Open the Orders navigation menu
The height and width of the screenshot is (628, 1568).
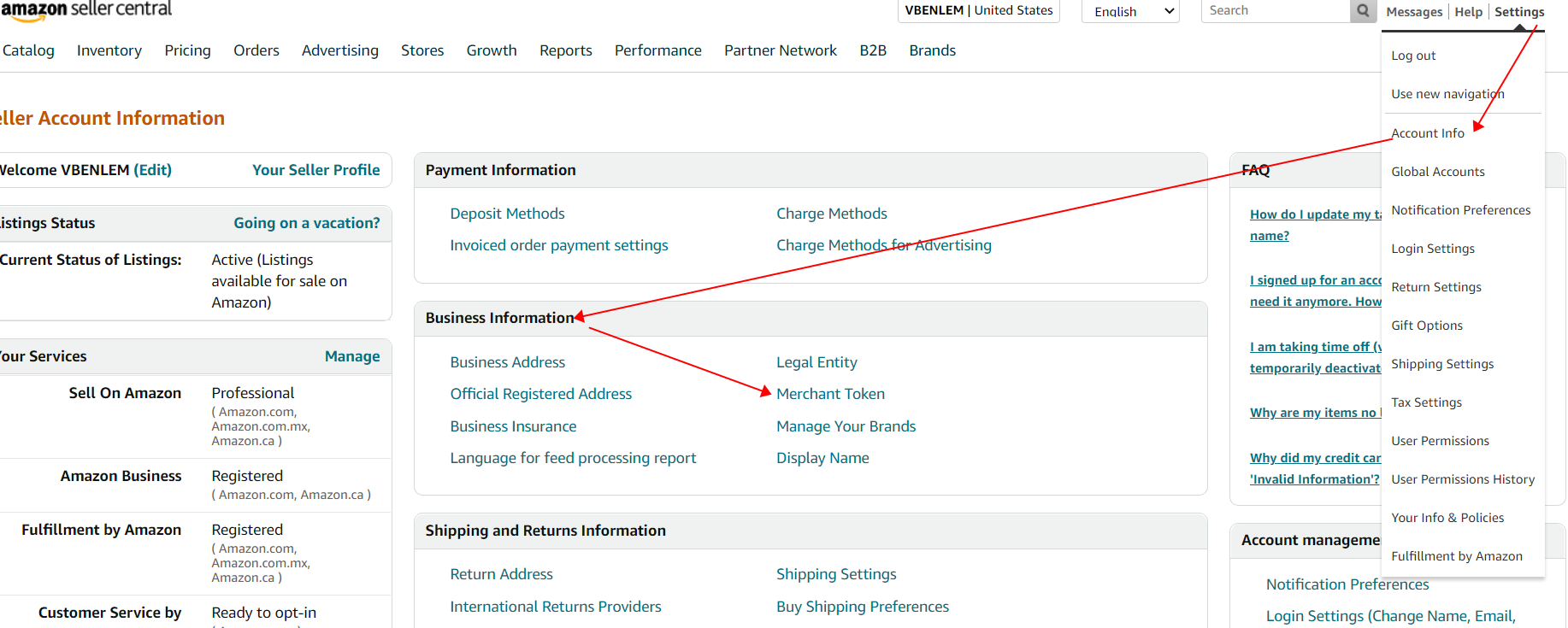pyautogui.click(x=256, y=50)
